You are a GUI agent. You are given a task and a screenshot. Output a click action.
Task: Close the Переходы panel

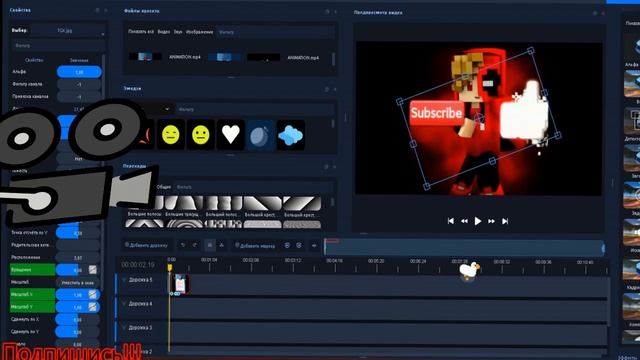[335, 167]
